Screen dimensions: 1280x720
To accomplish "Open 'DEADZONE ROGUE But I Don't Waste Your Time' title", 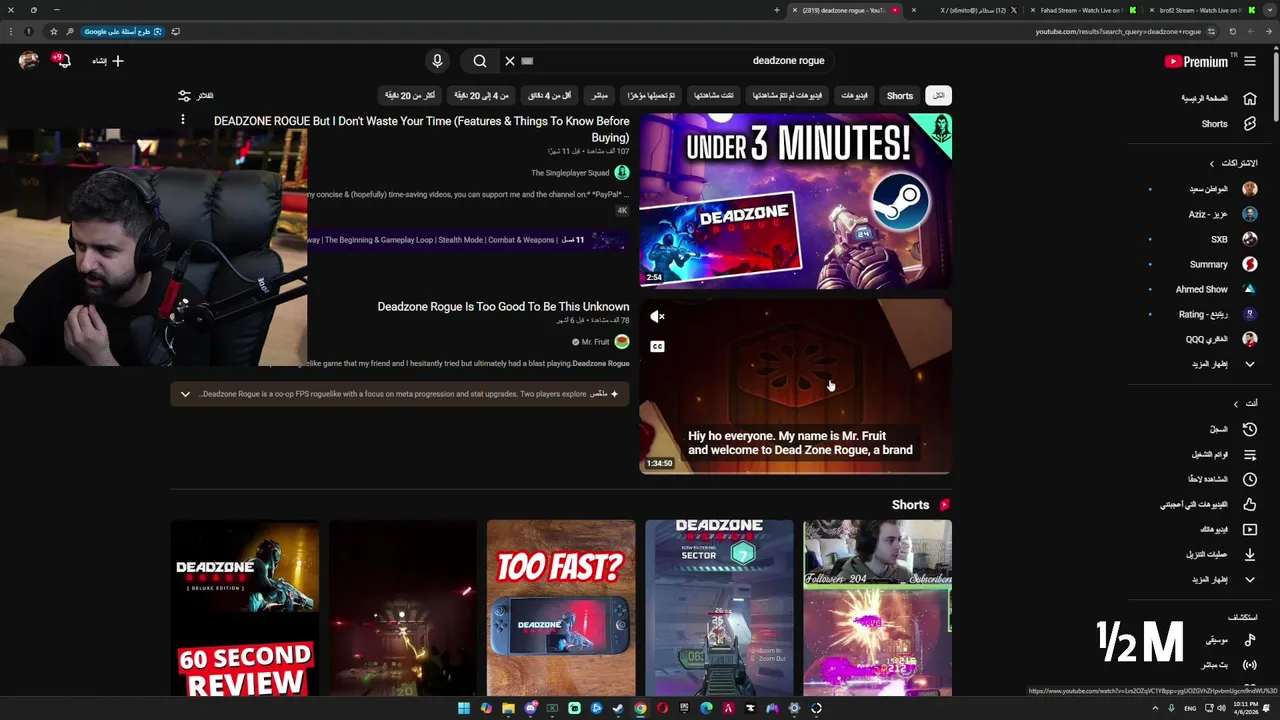I will pos(422,129).
